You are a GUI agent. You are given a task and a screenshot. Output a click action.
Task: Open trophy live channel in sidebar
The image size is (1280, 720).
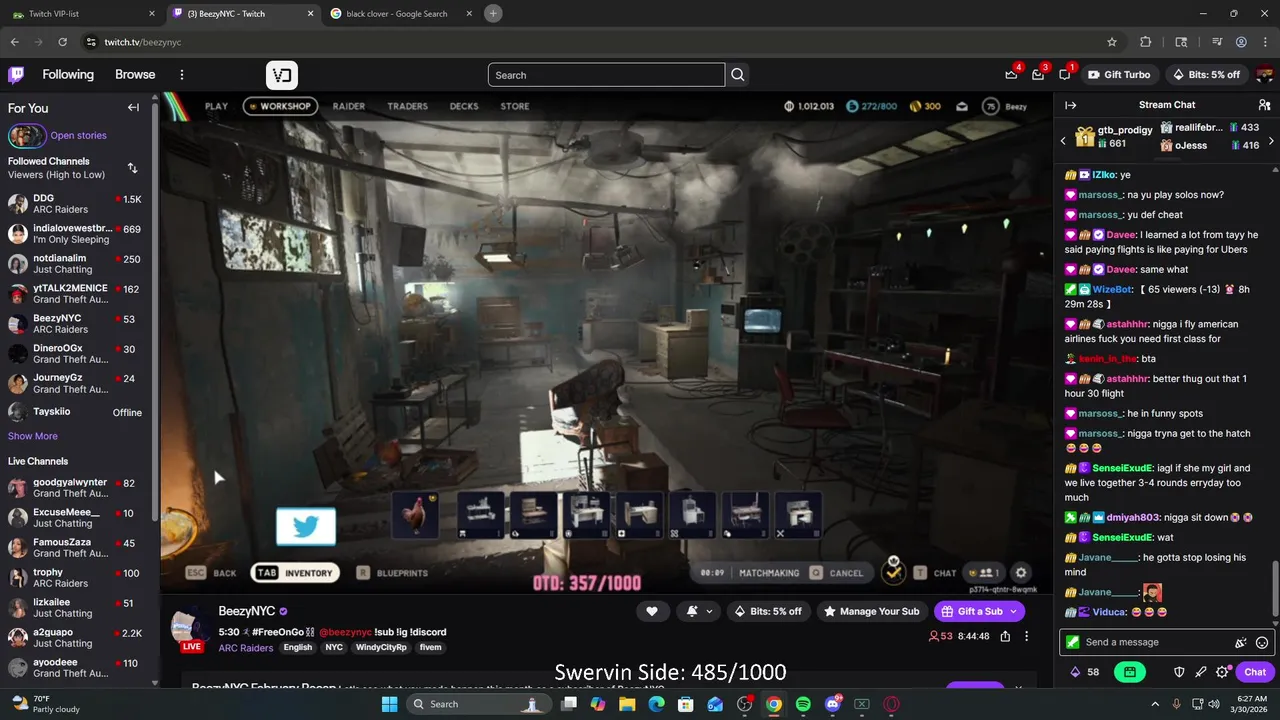[75, 578]
